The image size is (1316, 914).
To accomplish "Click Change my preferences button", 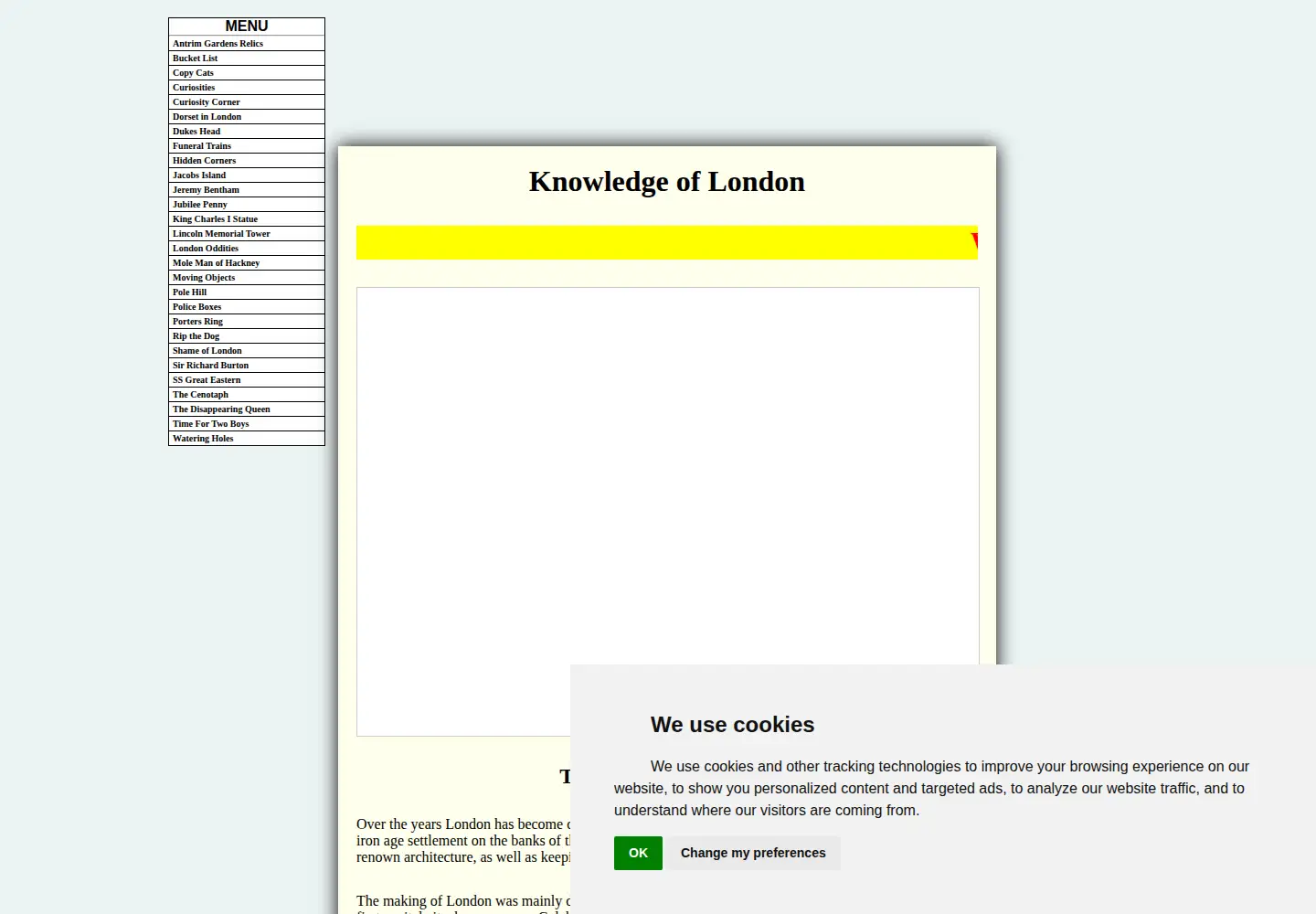I will pos(753,853).
